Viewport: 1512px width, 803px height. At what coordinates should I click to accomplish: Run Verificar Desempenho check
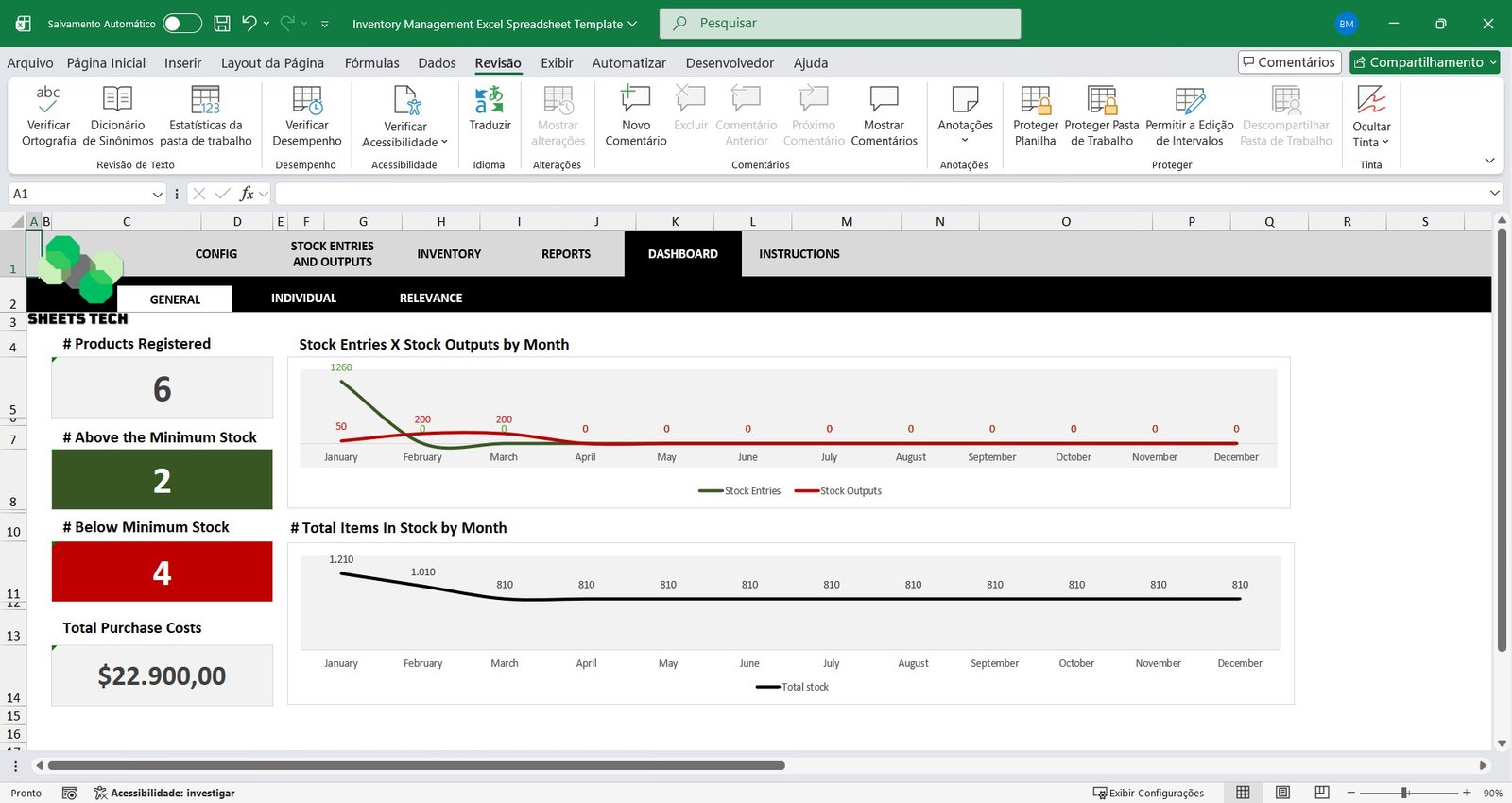click(307, 100)
